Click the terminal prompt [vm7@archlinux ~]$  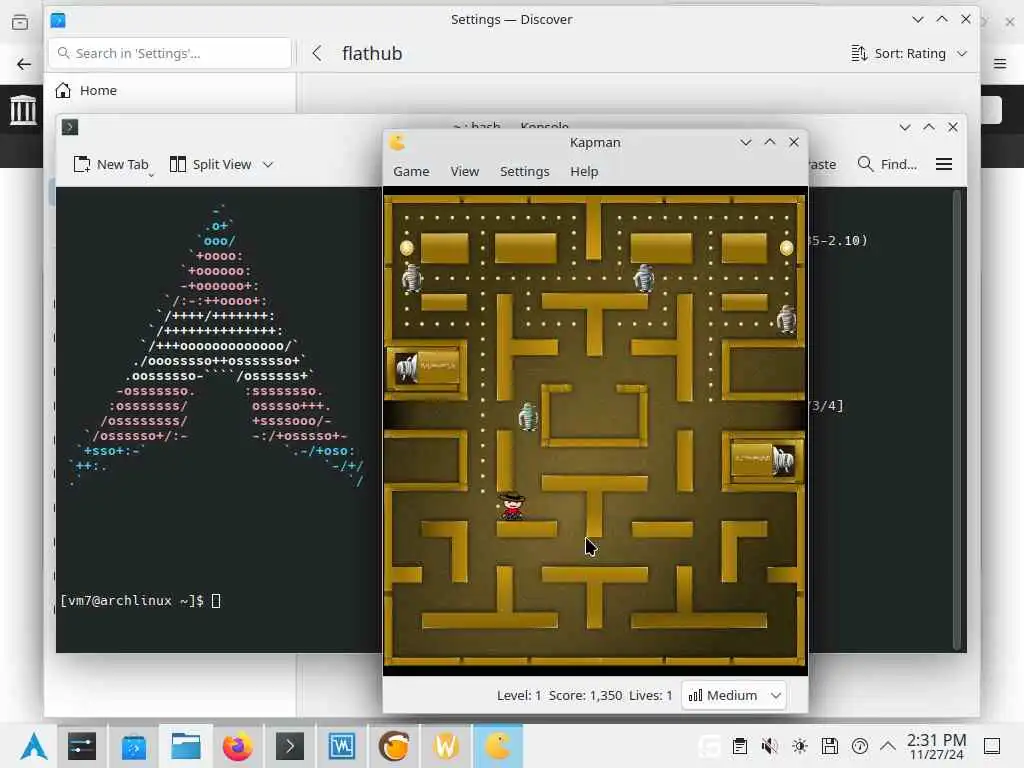[x=131, y=601]
